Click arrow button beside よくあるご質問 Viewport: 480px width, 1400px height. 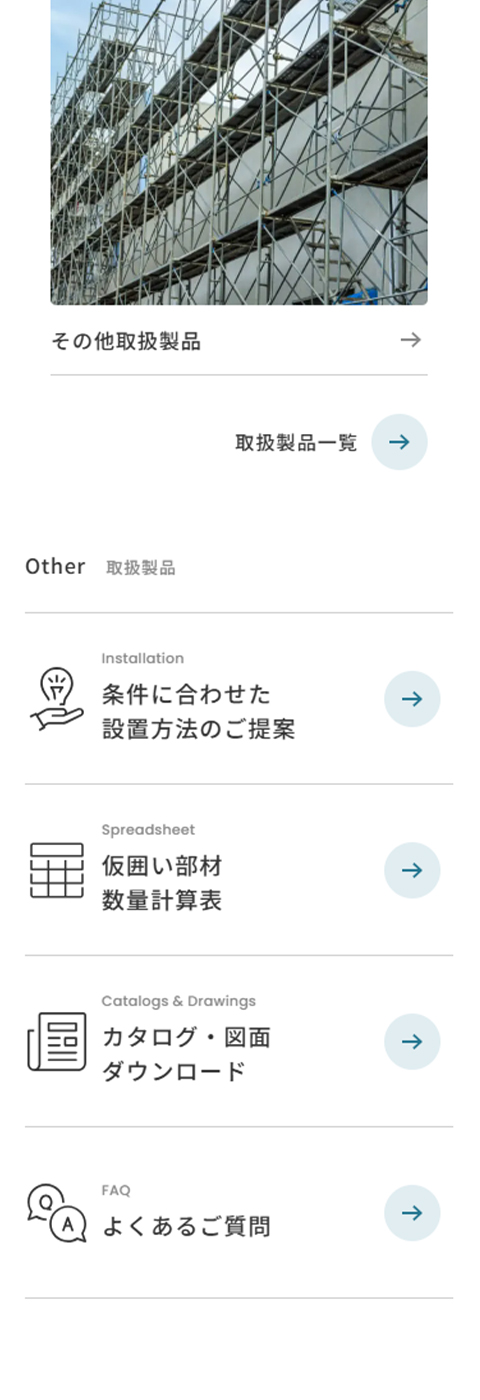[412, 1213]
